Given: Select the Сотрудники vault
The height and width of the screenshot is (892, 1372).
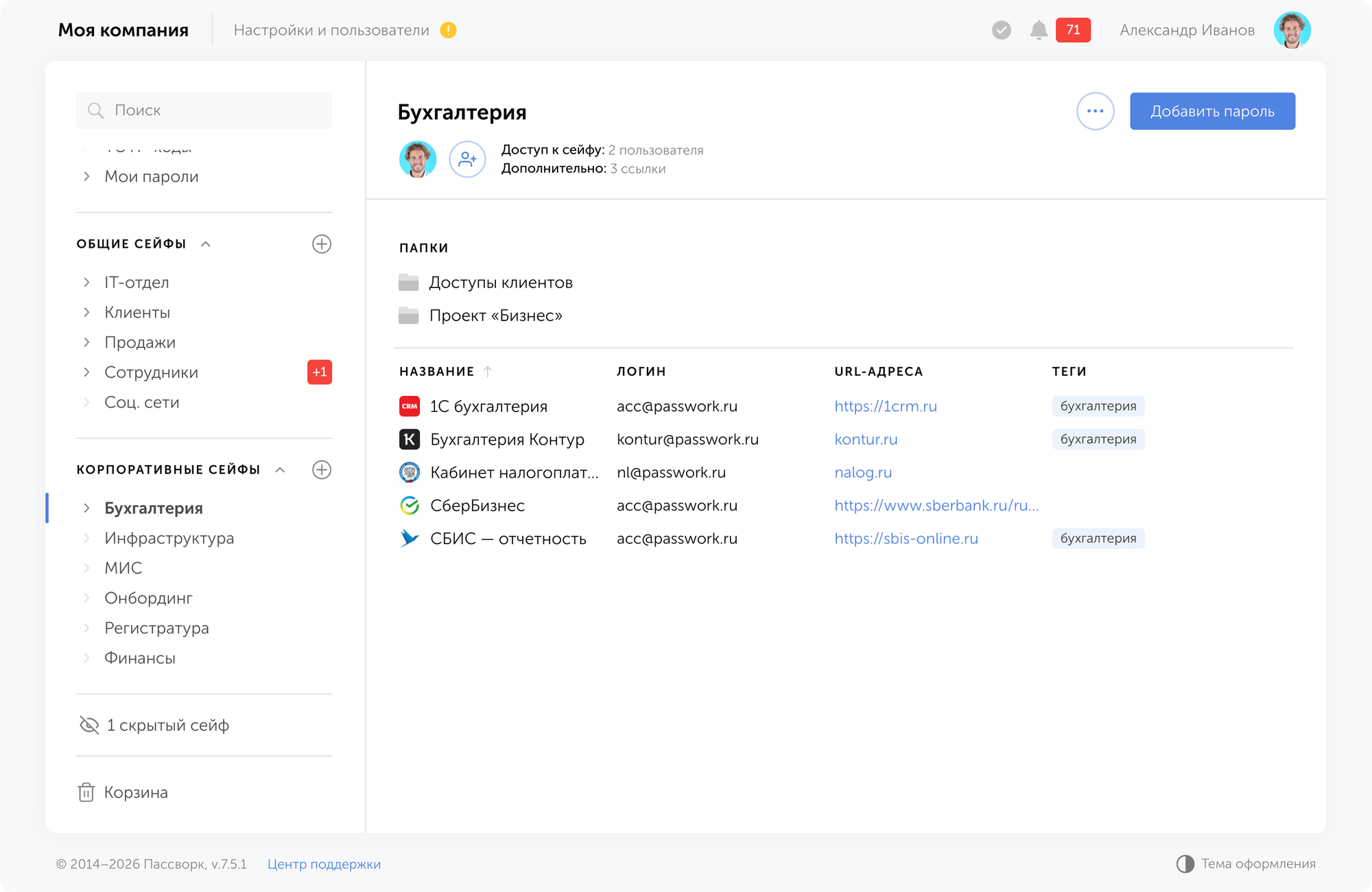Looking at the screenshot, I should pos(151,373).
